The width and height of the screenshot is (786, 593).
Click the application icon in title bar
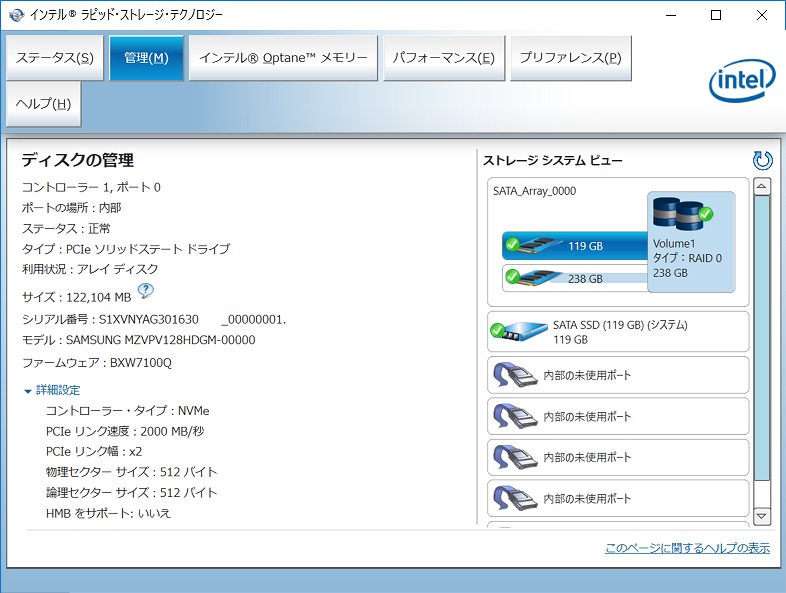tap(16, 15)
